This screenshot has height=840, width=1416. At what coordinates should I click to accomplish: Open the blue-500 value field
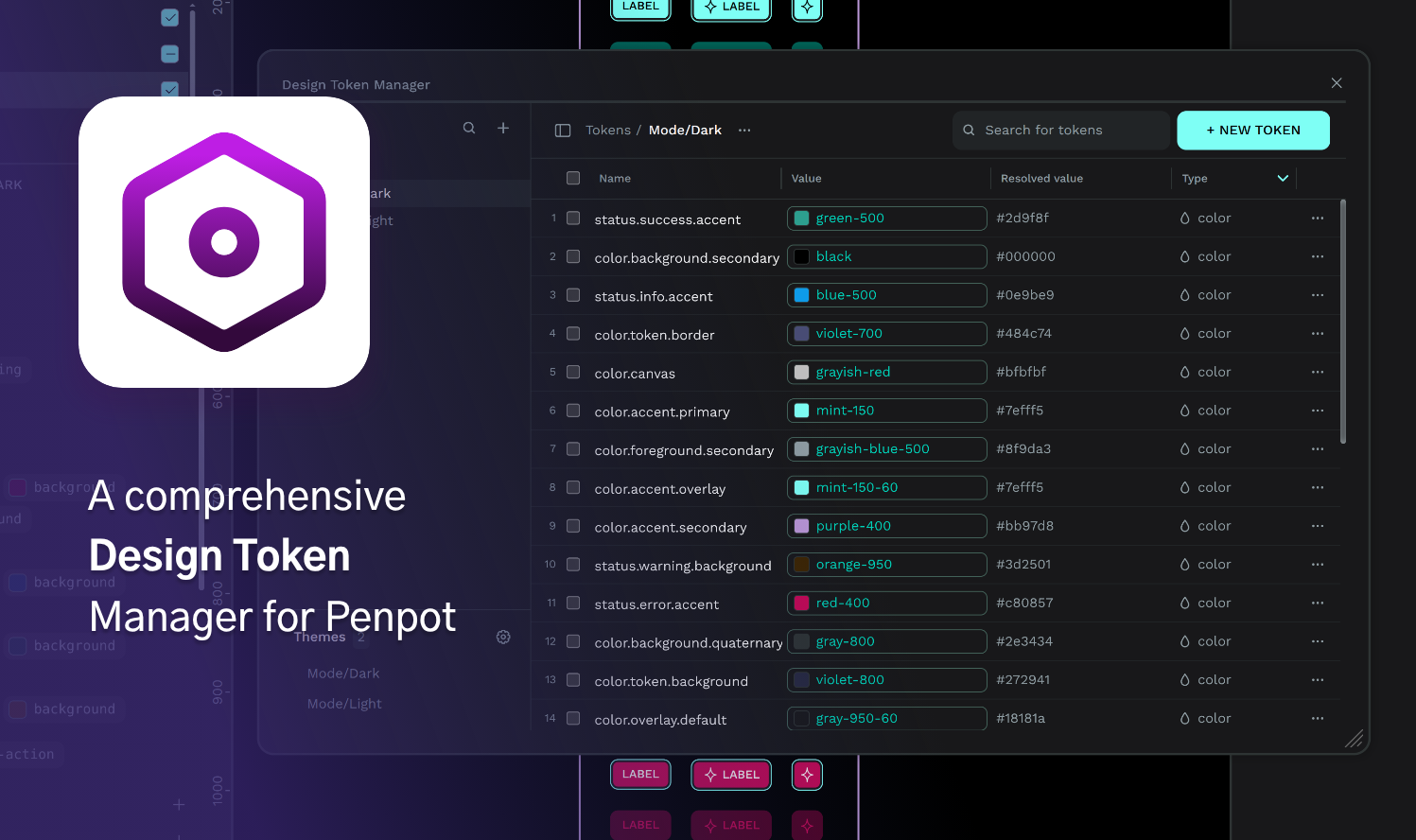tap(887, 295)
